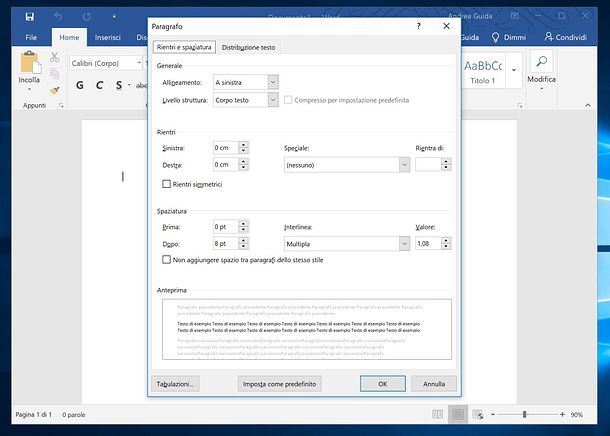Click the abc strikethrough icon

pos(141,85)
